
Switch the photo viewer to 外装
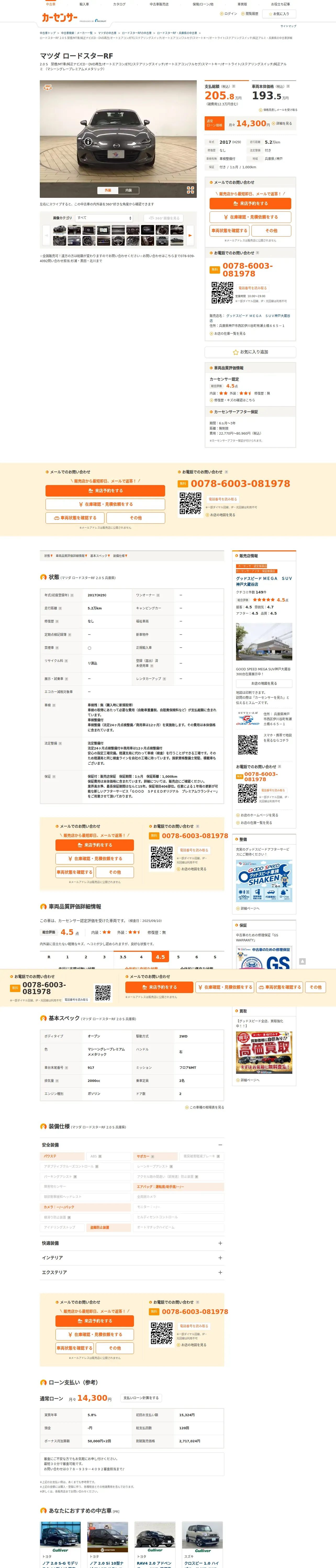(x=108, y=190)
